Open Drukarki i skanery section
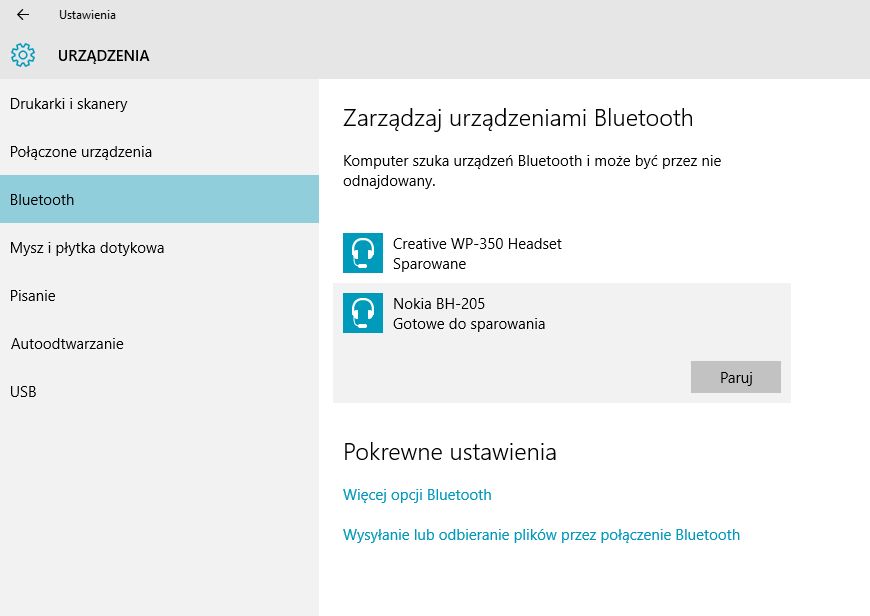This screenshot has height=616, width=870. point(159,104)
